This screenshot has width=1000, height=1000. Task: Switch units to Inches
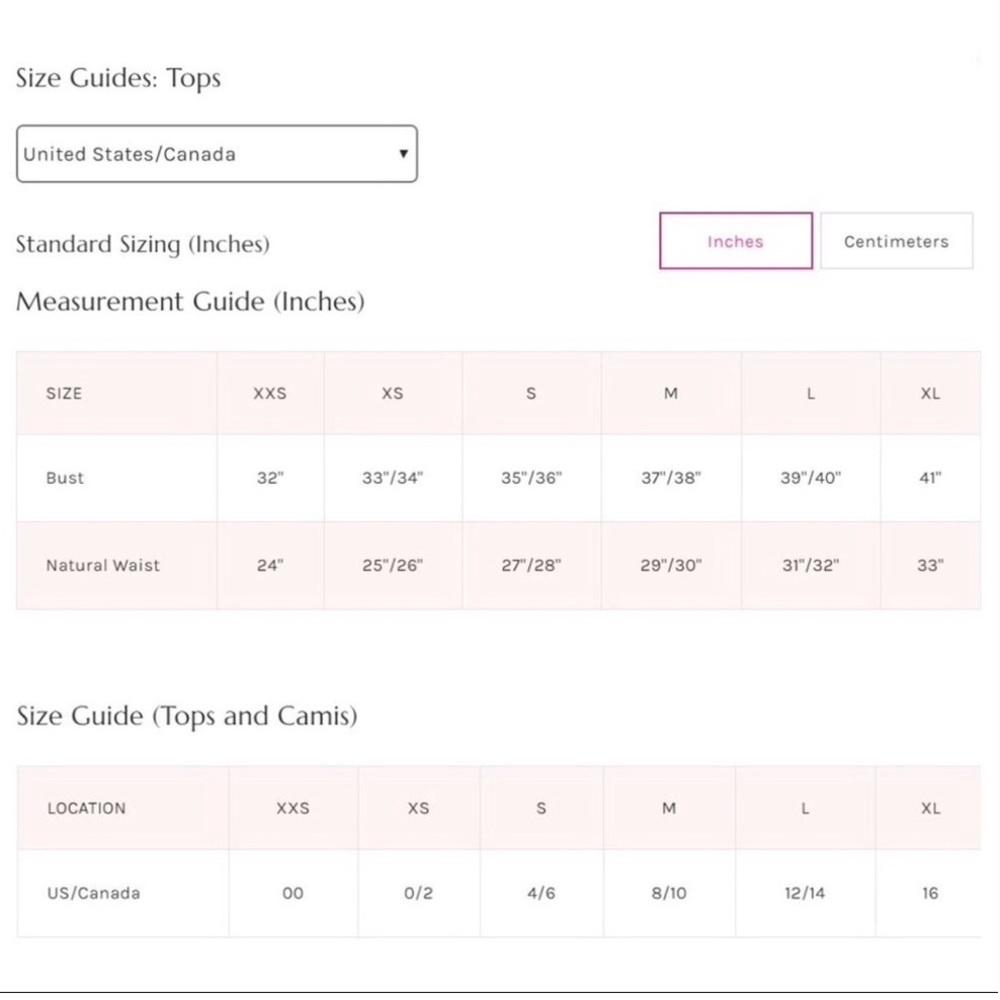(x=736, y=241)
